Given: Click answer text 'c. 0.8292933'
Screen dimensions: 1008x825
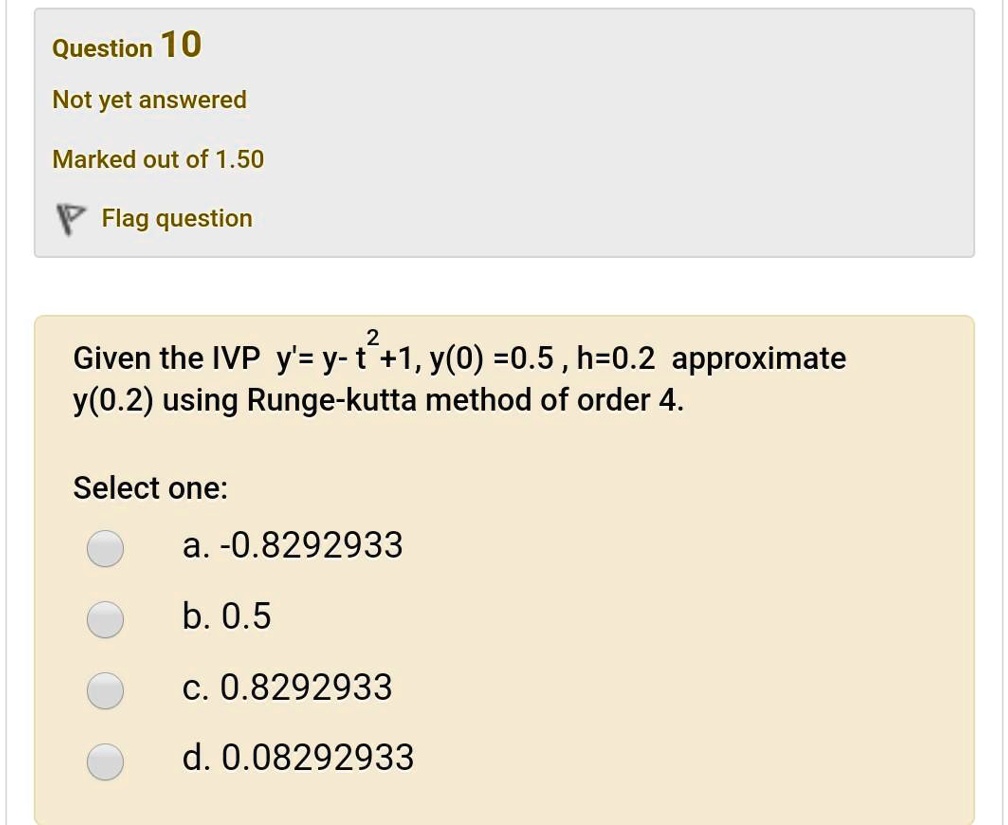Looking at the screenshot, I should coord(288,688).
